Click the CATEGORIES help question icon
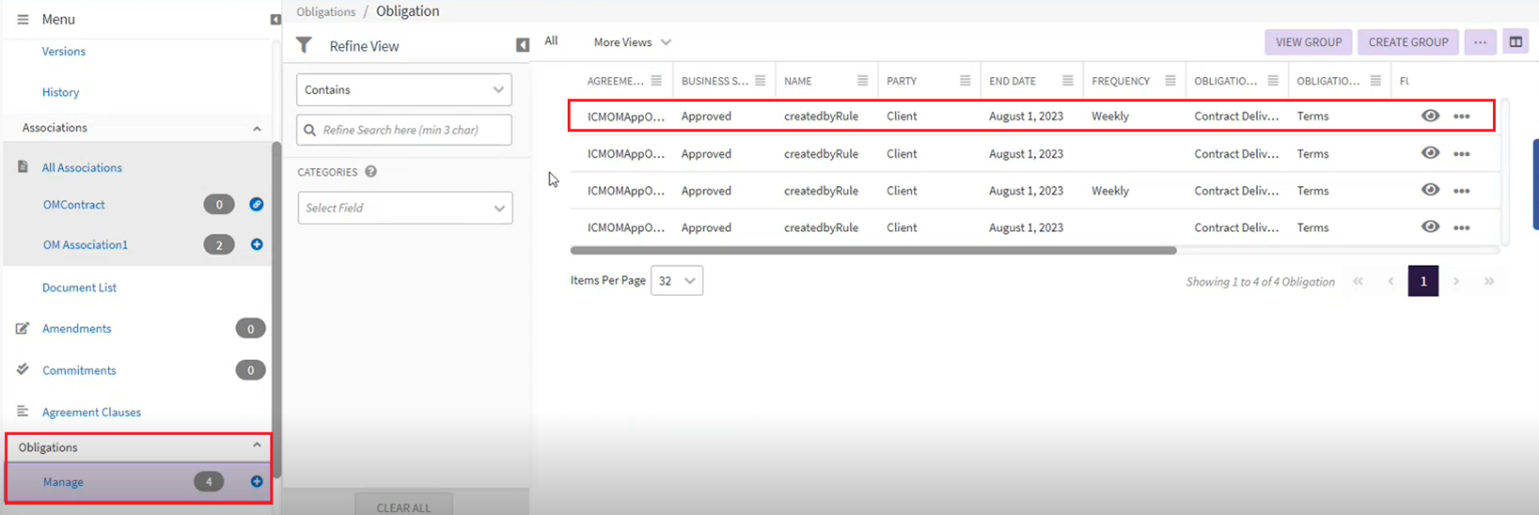Viewport: 1539px width, 515px height. 371,172
